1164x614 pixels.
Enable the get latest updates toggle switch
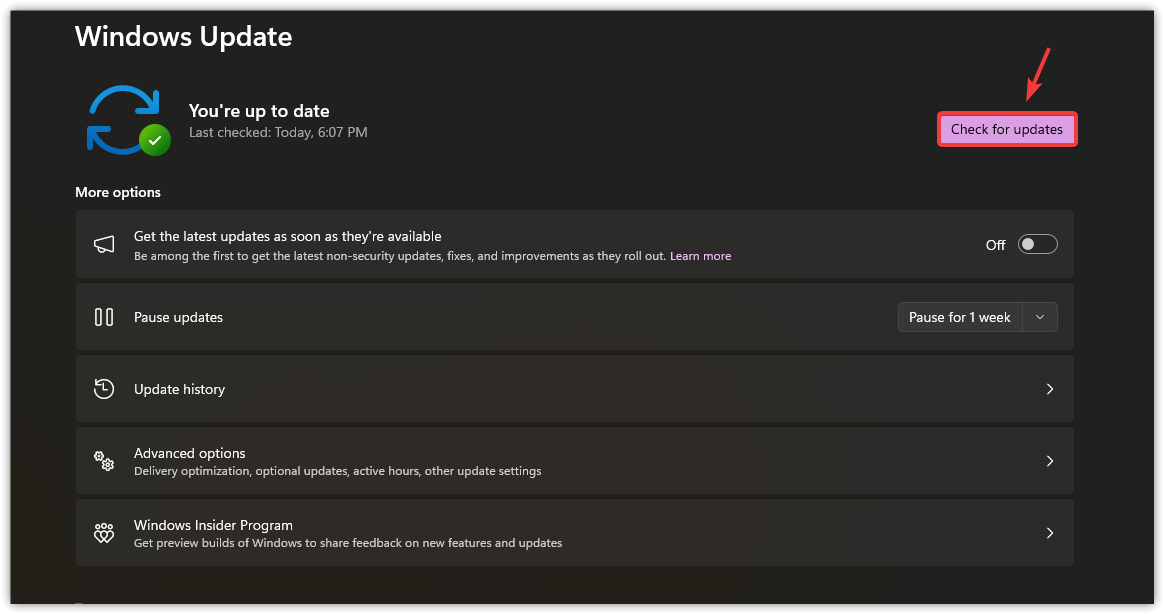click(x=1037, y=245)
